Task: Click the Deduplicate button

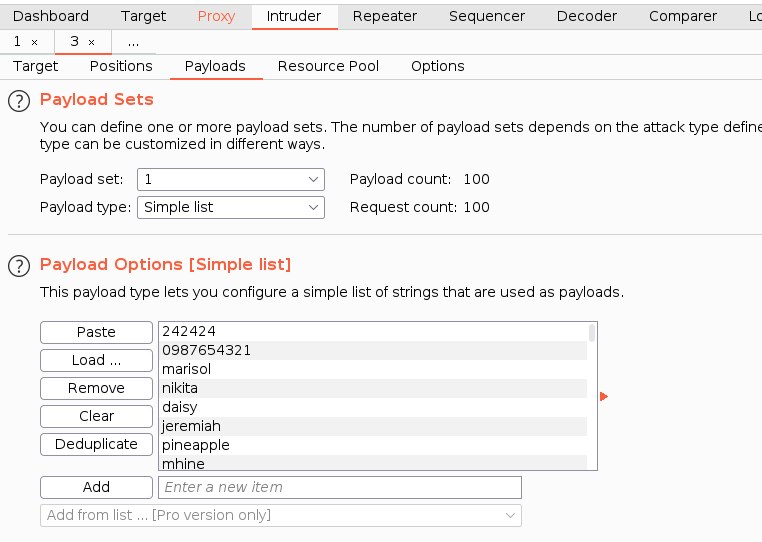Action: coord(96,444)
